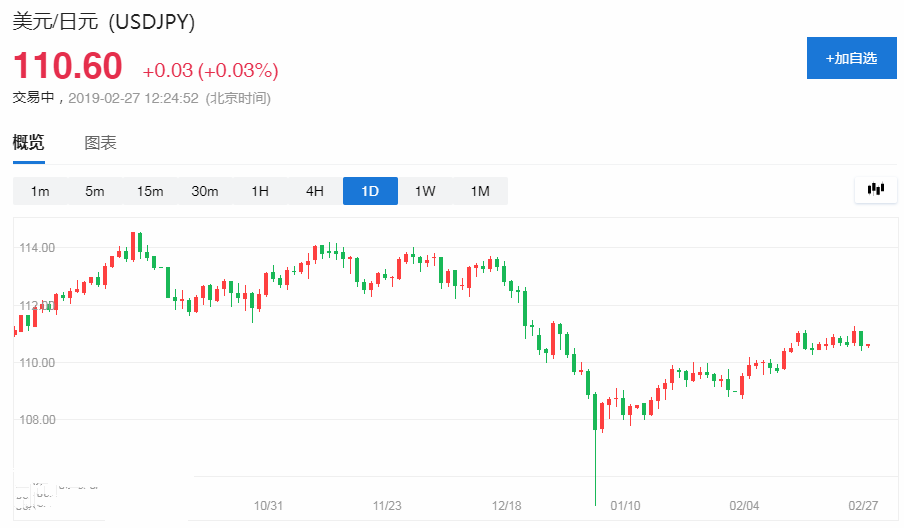The width and height of the screenshot is (904, 528).
Task: Open the 图表 chart tab
Action: [x=100, y=143]
